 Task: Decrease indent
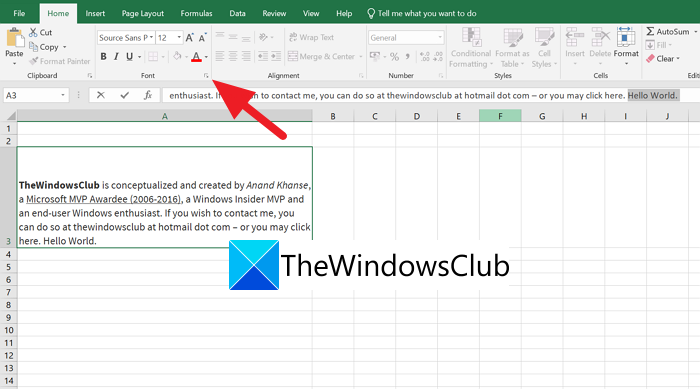pyautogui.click(x=263, y=56)
